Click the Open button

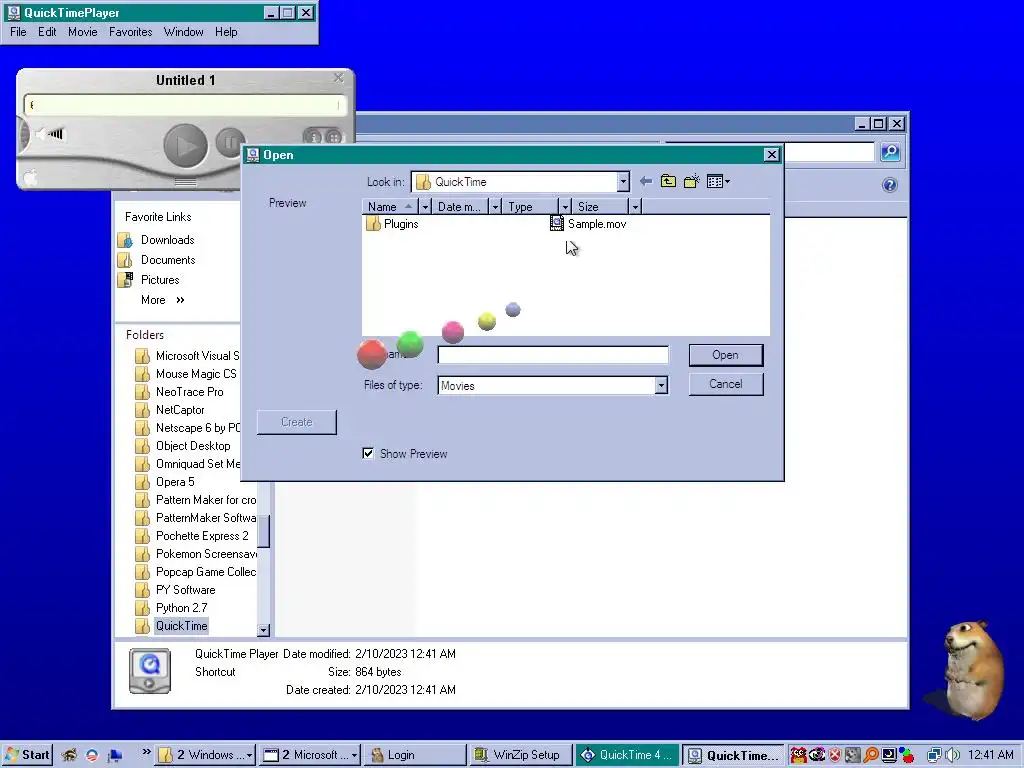726,355
